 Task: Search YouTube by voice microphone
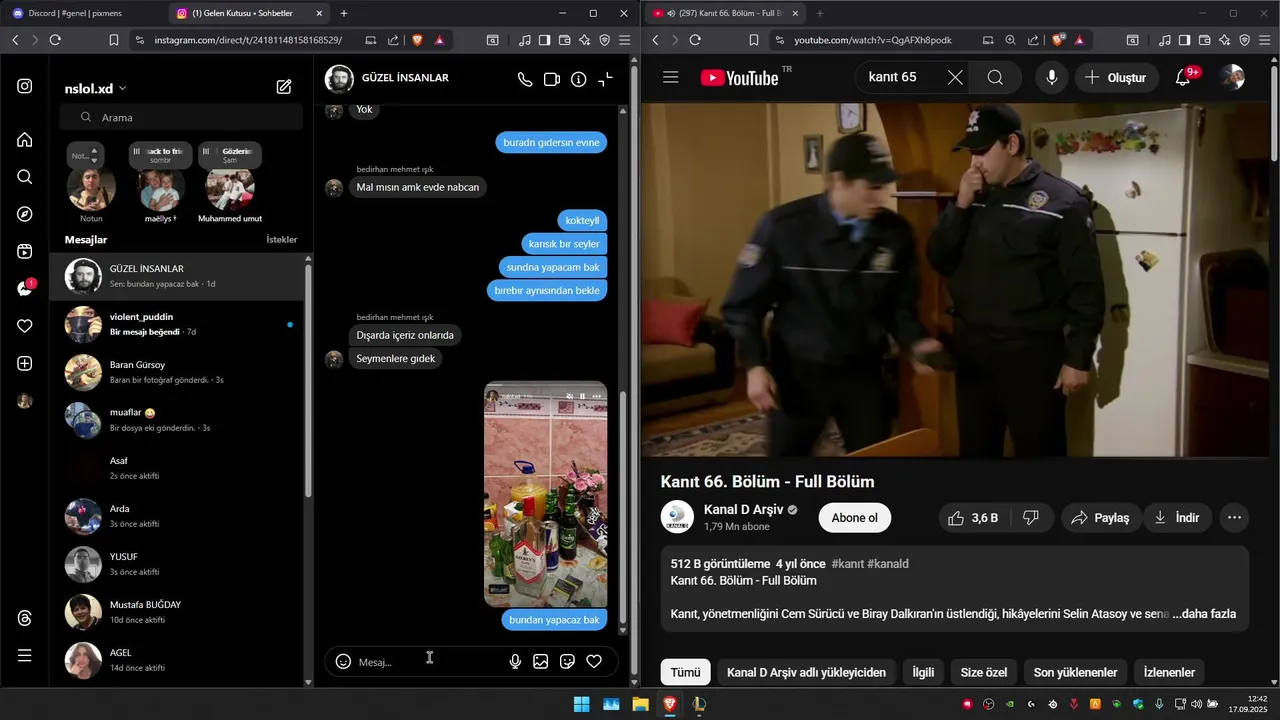1051,77
